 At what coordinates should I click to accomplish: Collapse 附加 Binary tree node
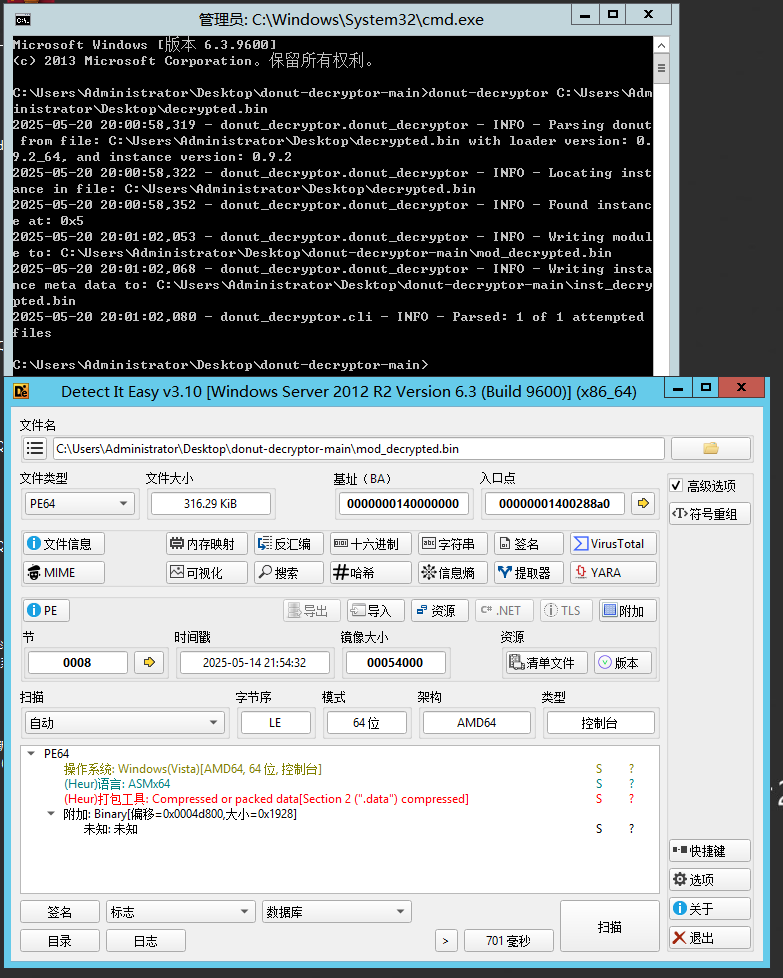click(51, 813)
